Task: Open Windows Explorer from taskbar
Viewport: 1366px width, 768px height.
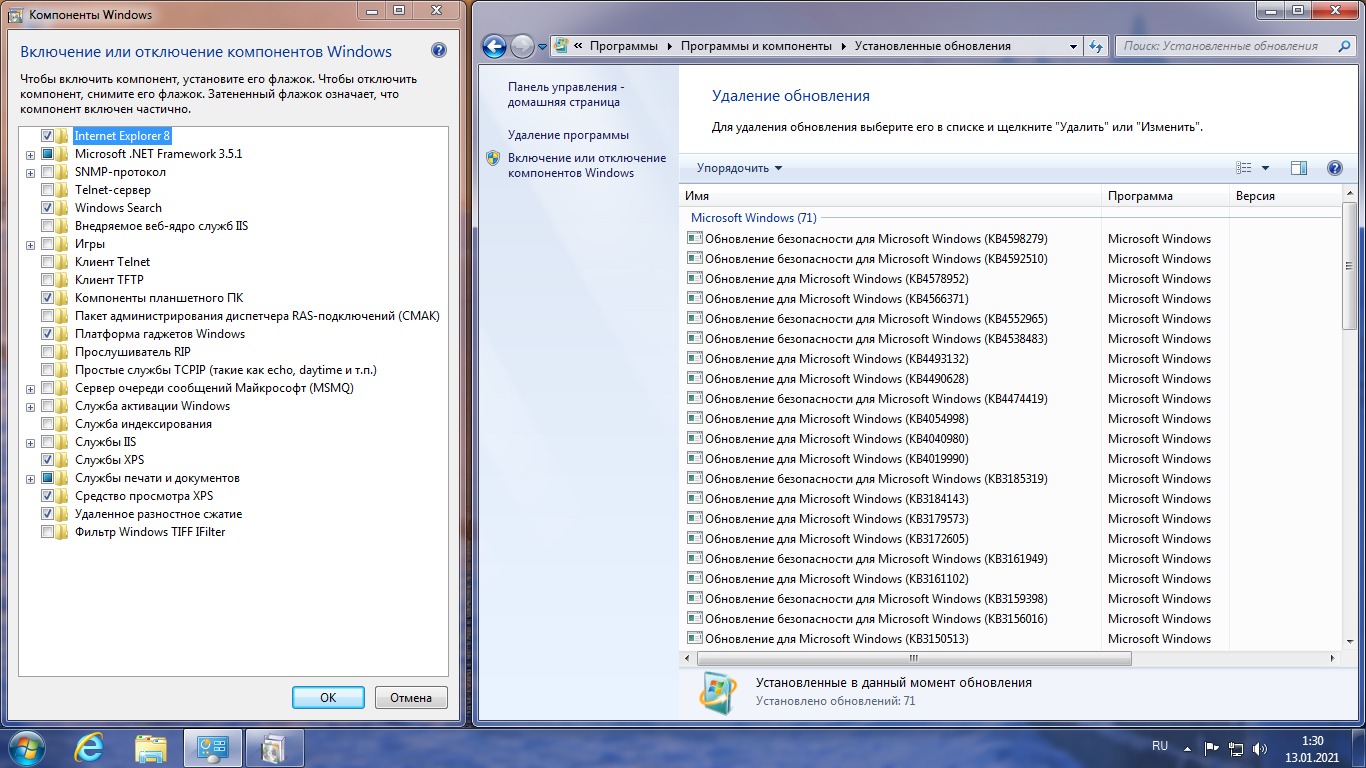Action: coord(151,748)
